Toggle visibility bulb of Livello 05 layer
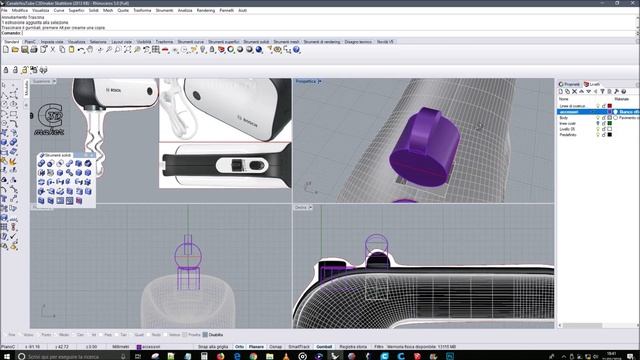Viewport: 640px width, 360px height. tap(598, 129)
